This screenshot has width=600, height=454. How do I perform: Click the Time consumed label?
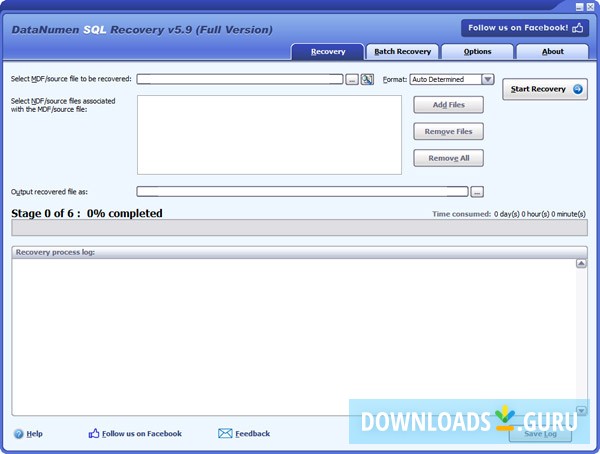pos(461,214)
